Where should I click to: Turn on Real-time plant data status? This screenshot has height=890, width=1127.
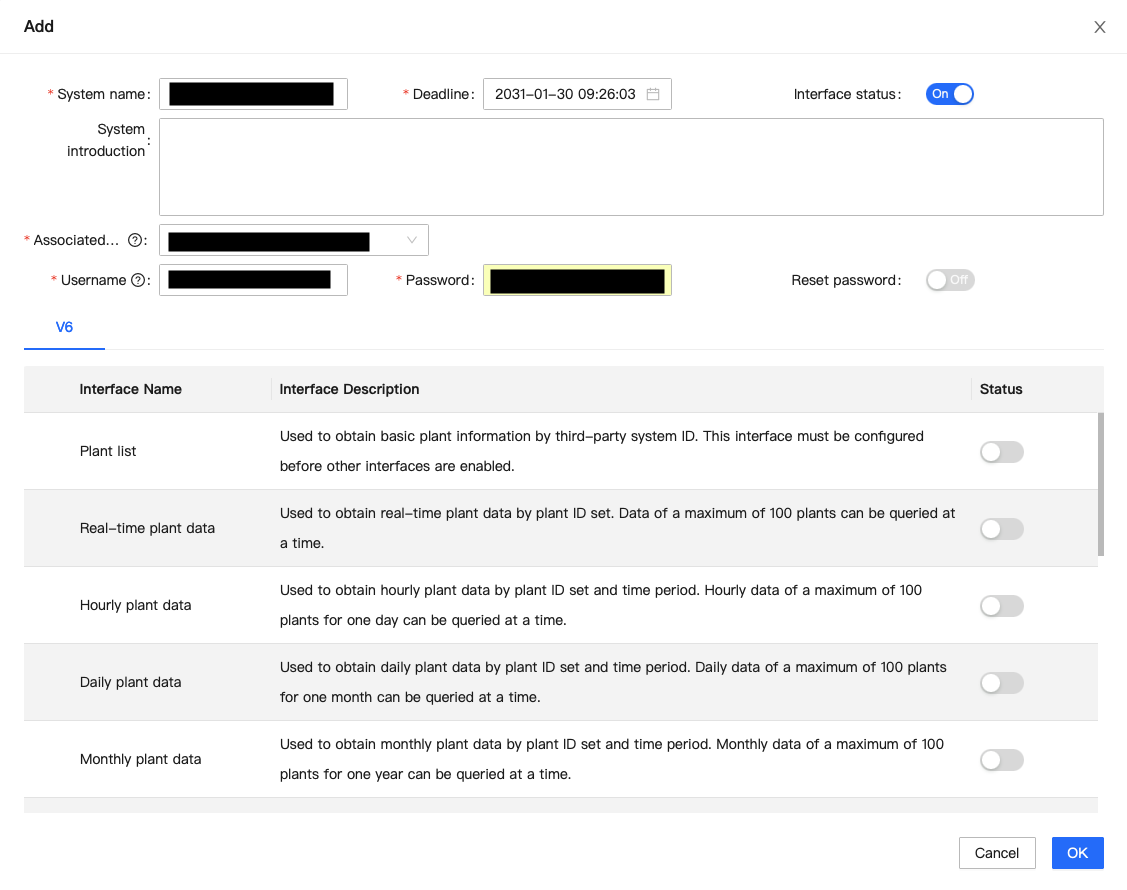coord(1001,529)
